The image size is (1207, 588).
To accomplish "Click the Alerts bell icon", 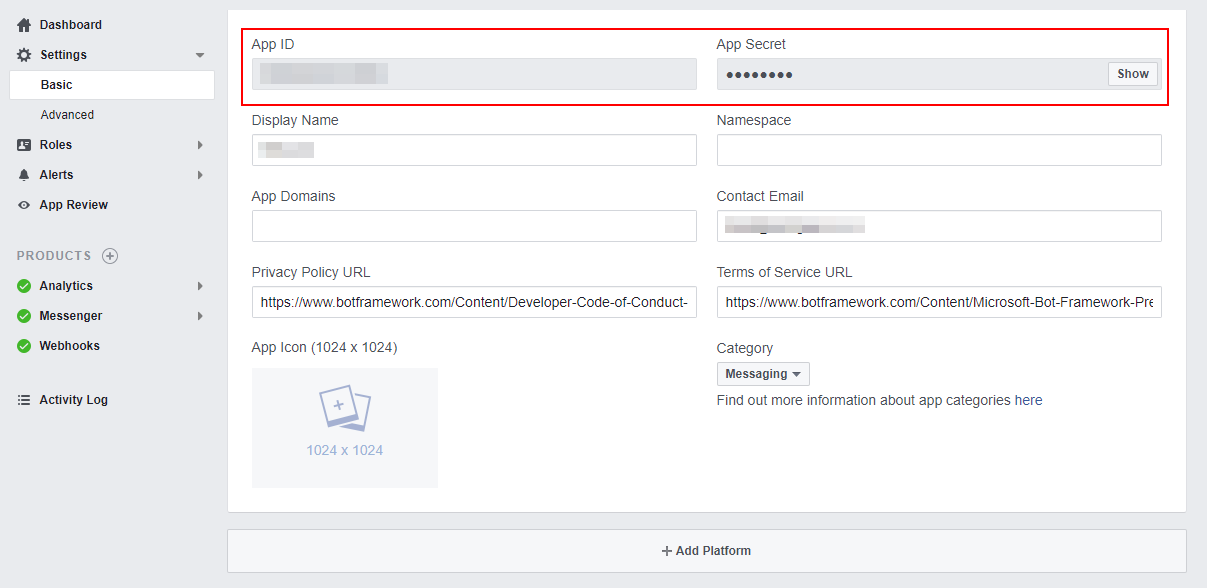I will (24, 175).
